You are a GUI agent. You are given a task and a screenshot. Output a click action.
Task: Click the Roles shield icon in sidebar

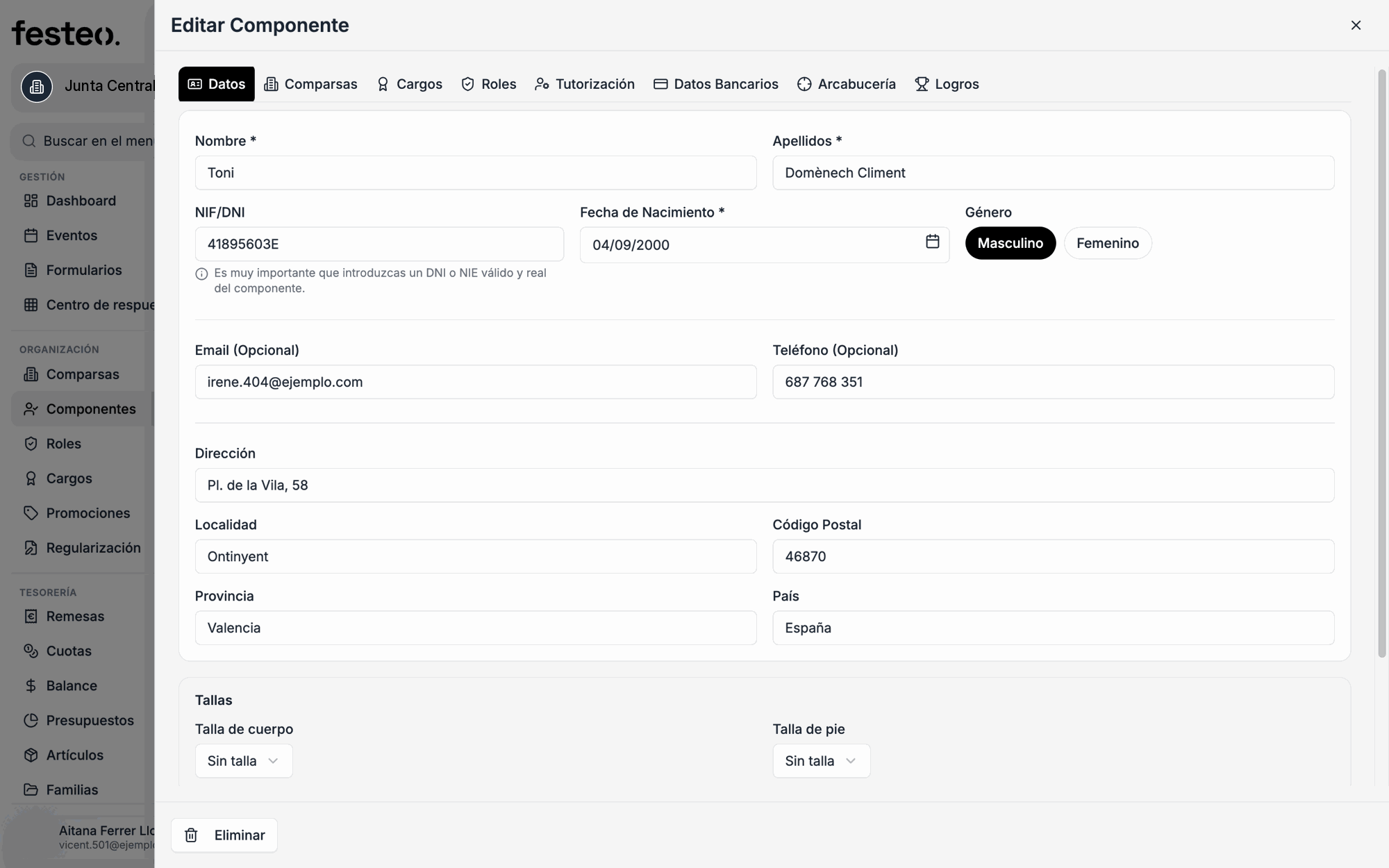point(31,444)
